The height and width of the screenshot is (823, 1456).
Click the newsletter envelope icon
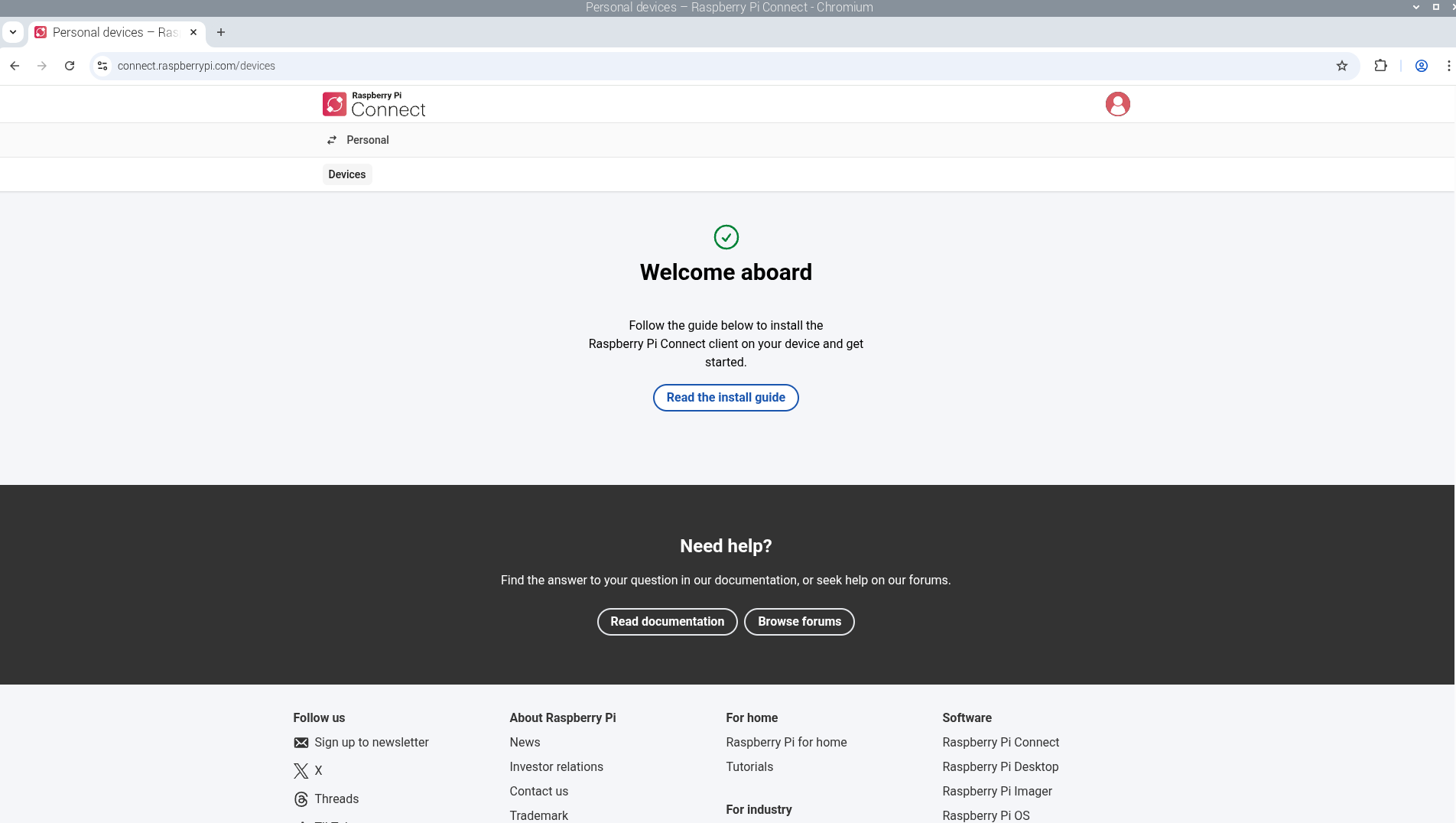click(x=301, y=743)
